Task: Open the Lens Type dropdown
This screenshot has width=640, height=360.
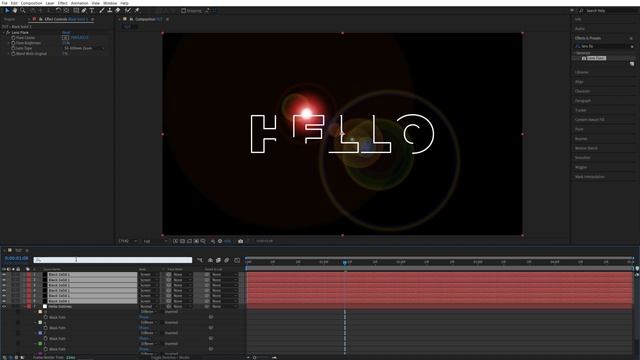Action: tap(83, 48)
